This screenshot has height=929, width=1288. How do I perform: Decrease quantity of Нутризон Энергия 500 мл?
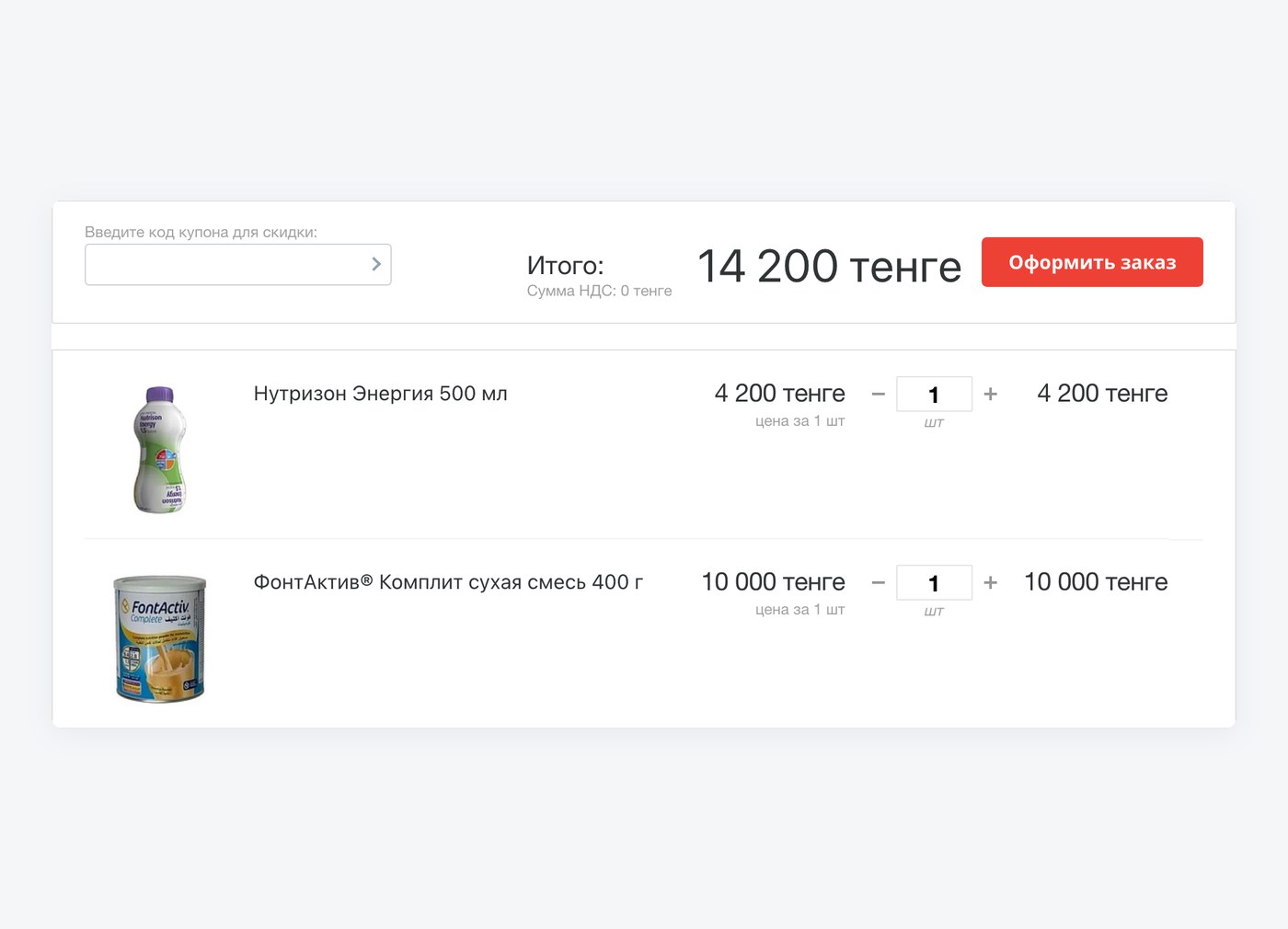pyautogui.click(x=879, y=394)
